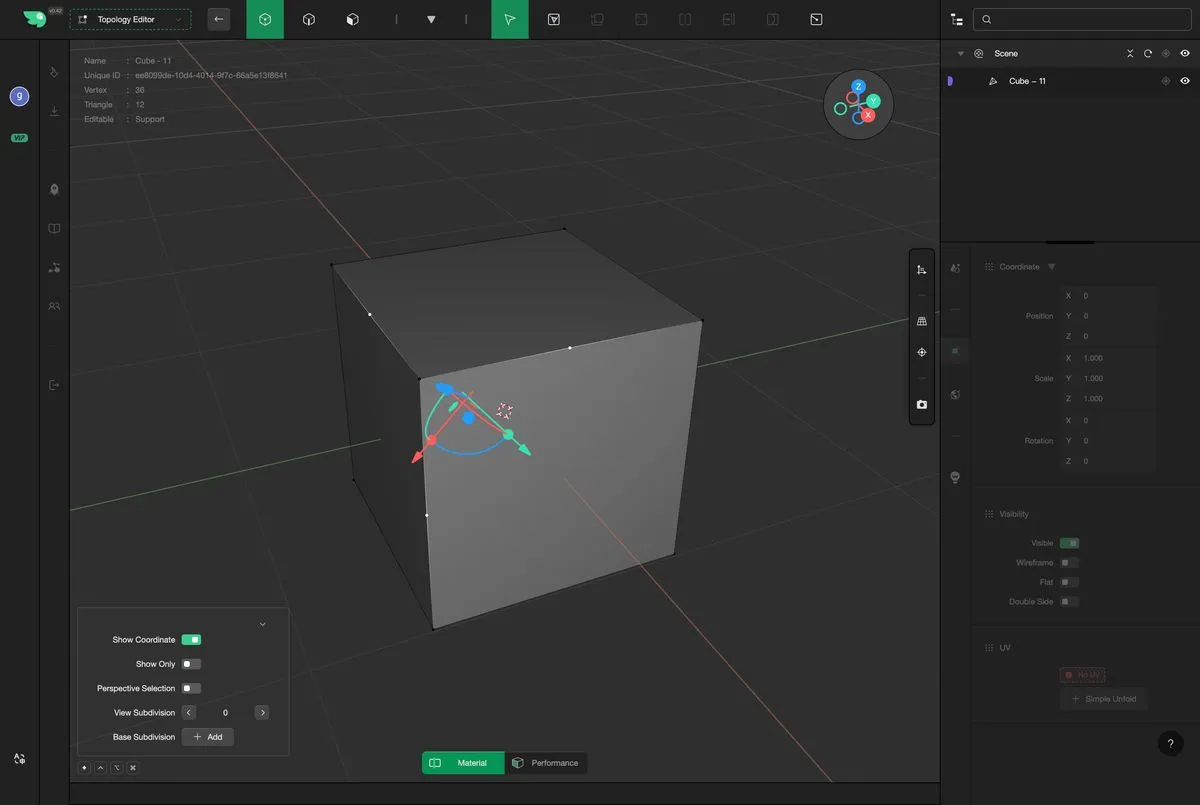Increase View Subdivision with right arrow
This screenshot has height=805, width=1200.
click(262, 713)
